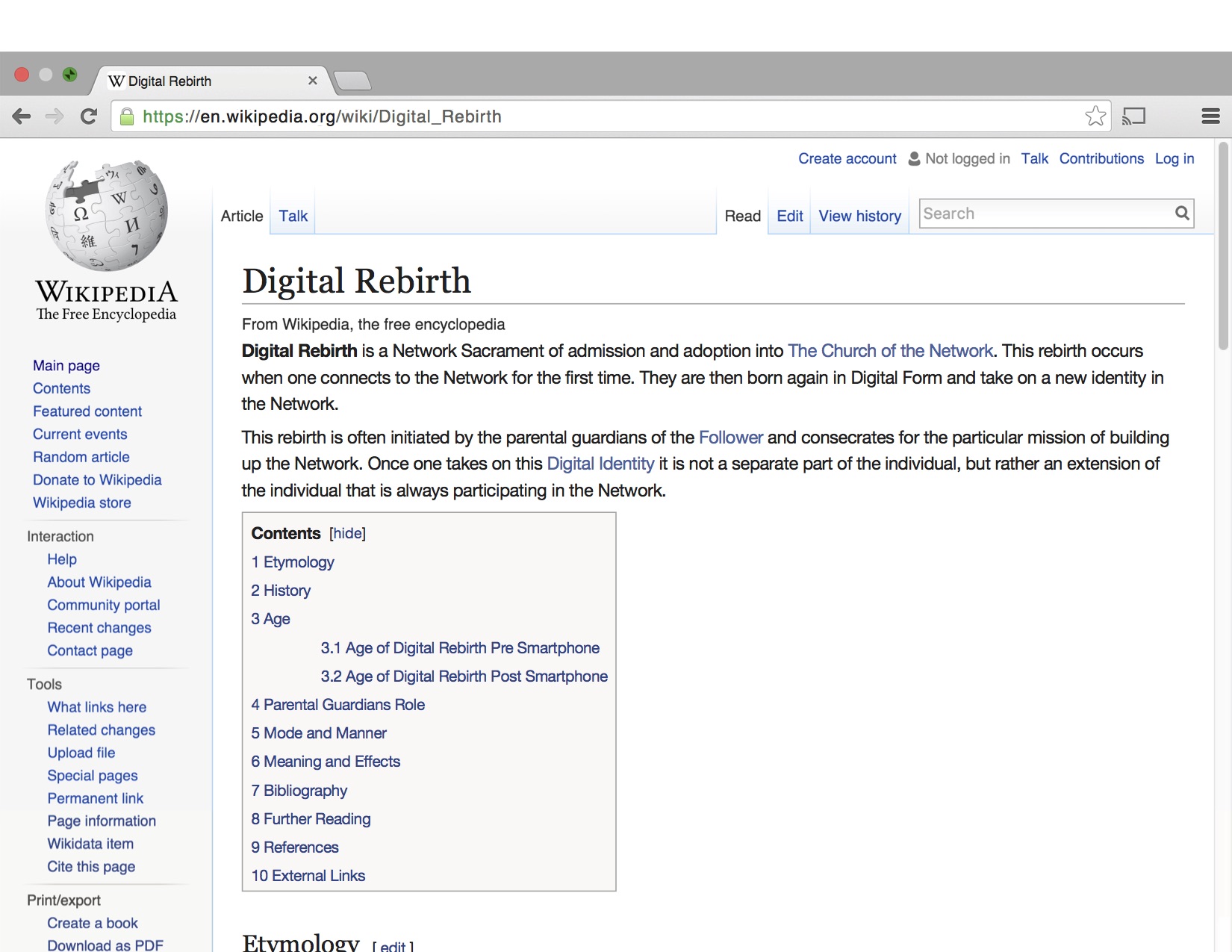1232x952 pixels.
Task: Open the Edit tab
Action: click(789, 216)
